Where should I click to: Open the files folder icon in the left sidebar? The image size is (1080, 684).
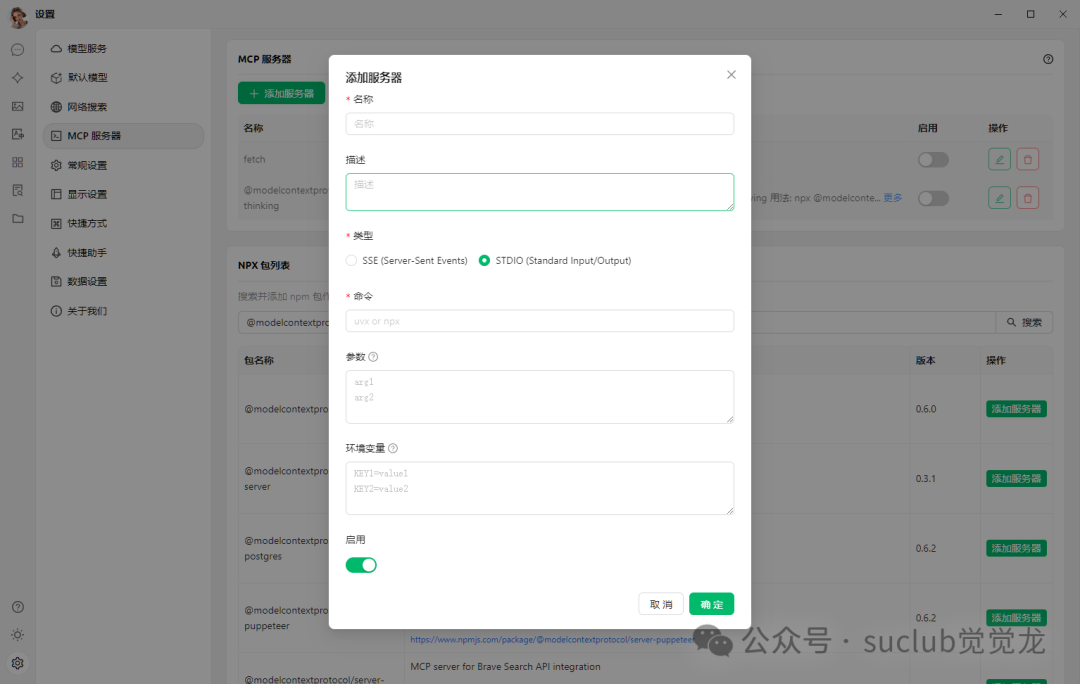click(x=17, y=218)
